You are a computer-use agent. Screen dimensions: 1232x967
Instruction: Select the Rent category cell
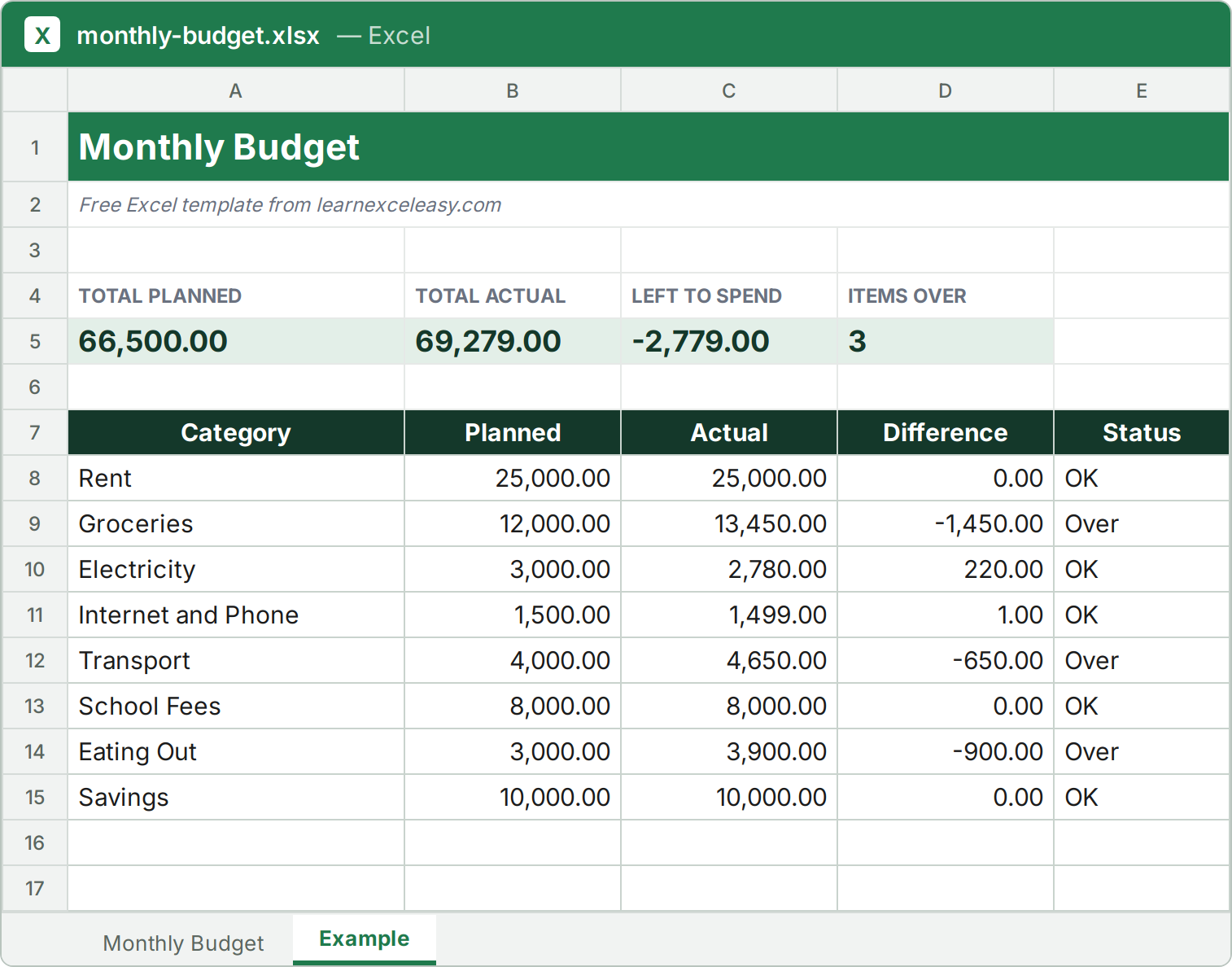pyautogui.click(x=236, y=478)
